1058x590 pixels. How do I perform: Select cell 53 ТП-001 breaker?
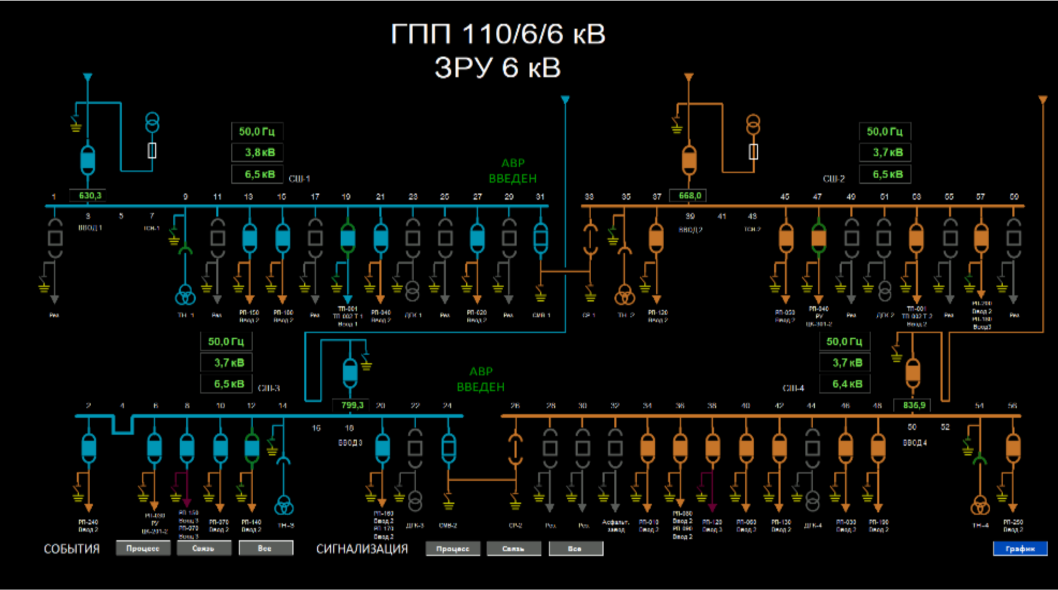(916, 238)
